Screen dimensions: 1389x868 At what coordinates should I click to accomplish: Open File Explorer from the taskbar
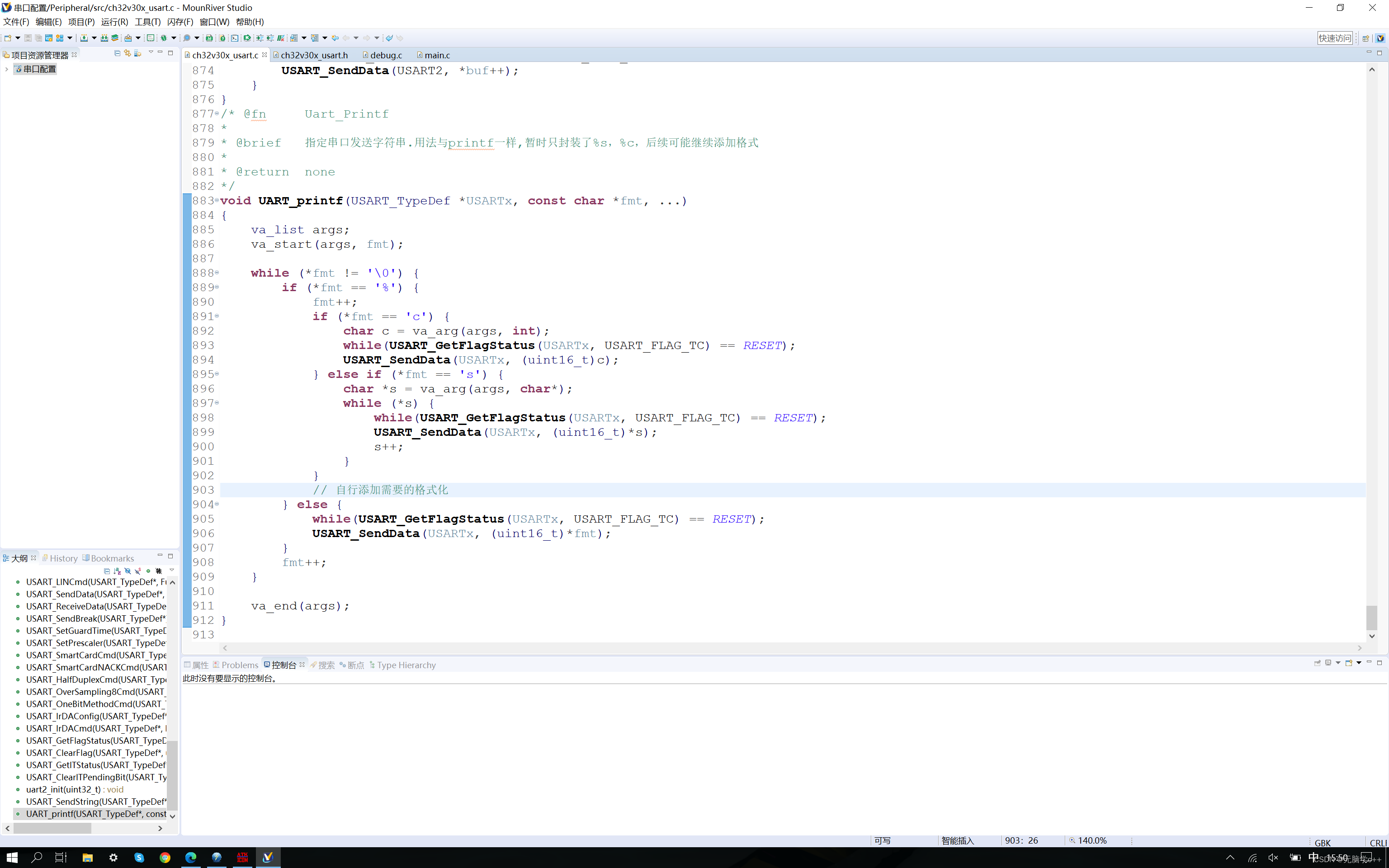click(87, 857)
